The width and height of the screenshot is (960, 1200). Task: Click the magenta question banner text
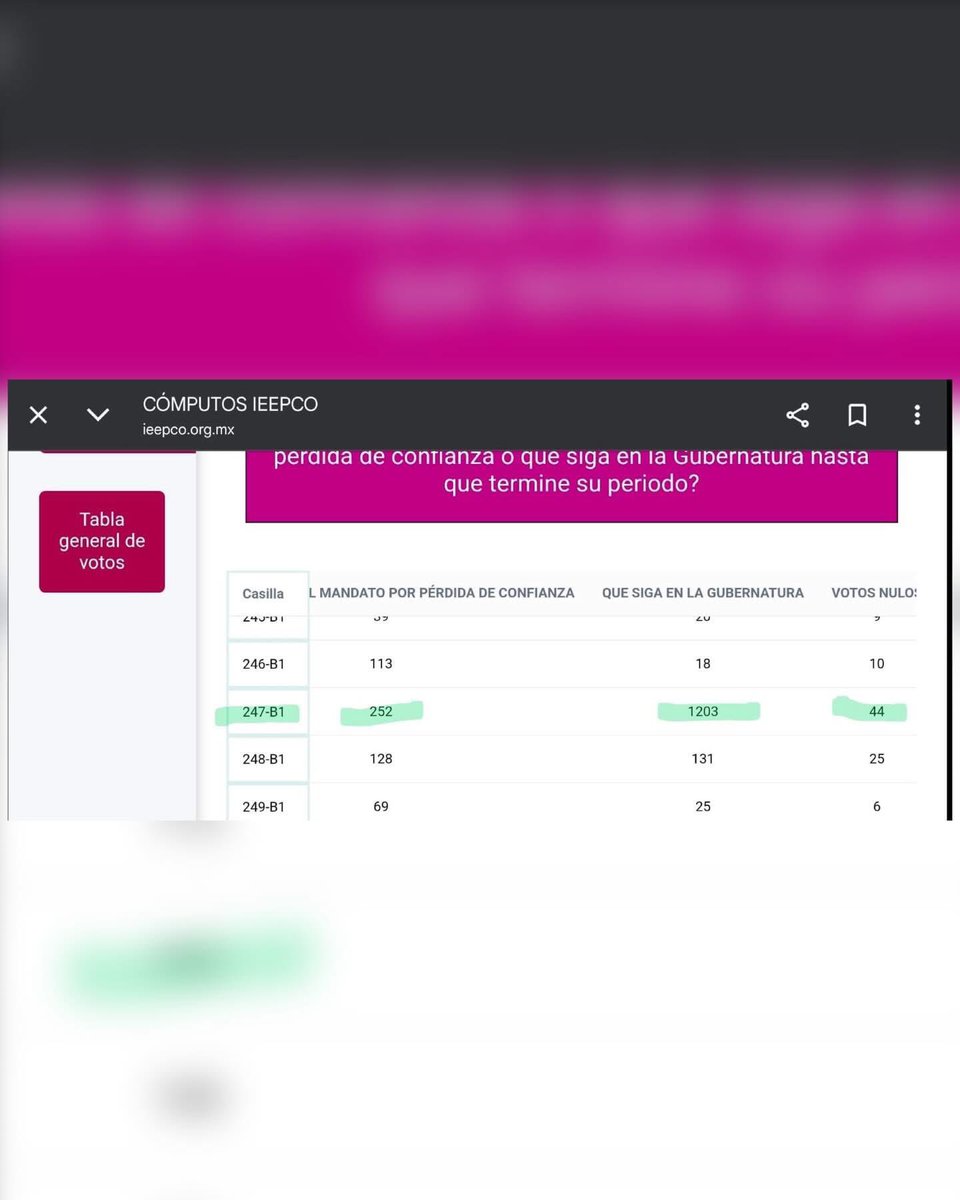click(571, 471)
